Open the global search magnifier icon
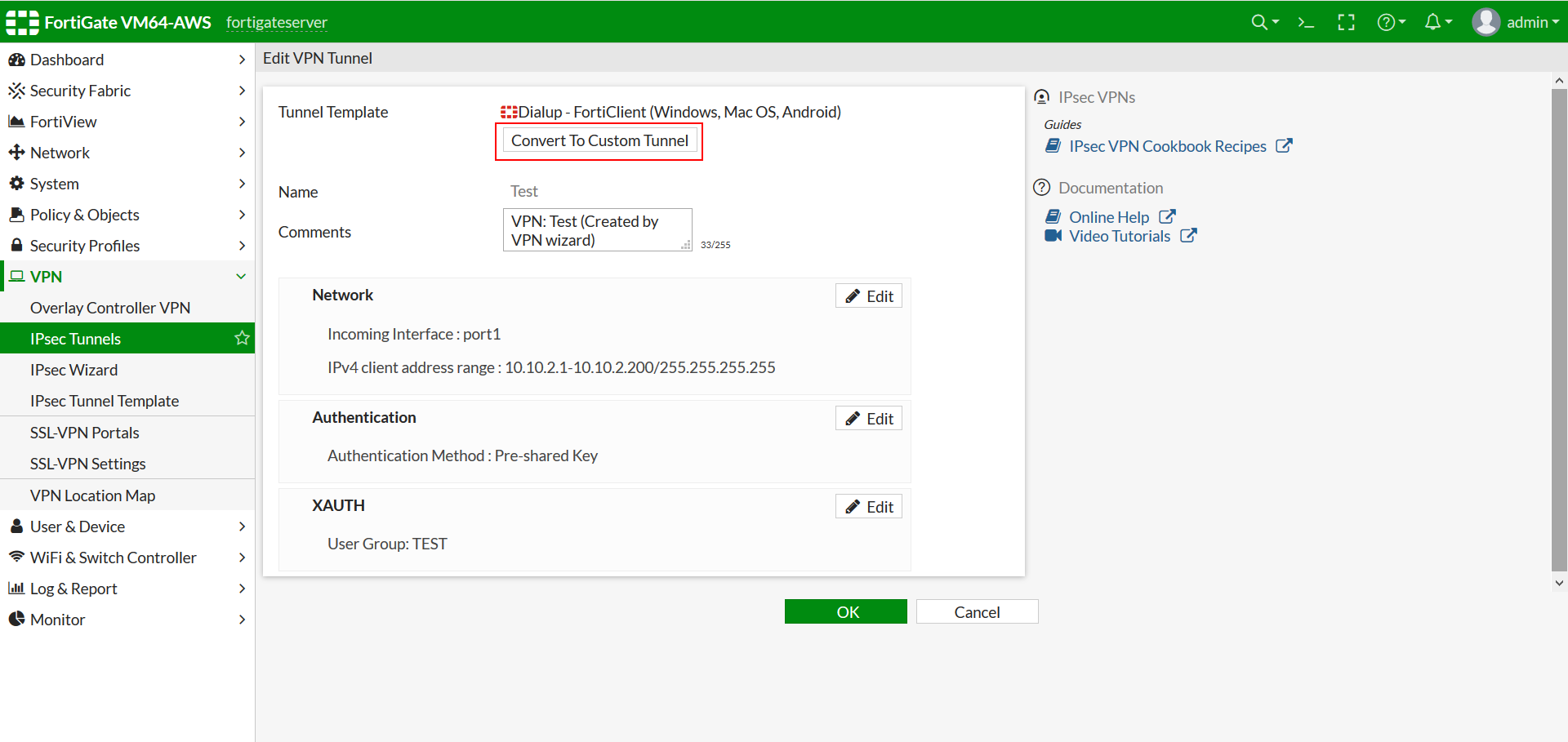The width and height of the screenshot is (1568, 742). coord(1258,22)
